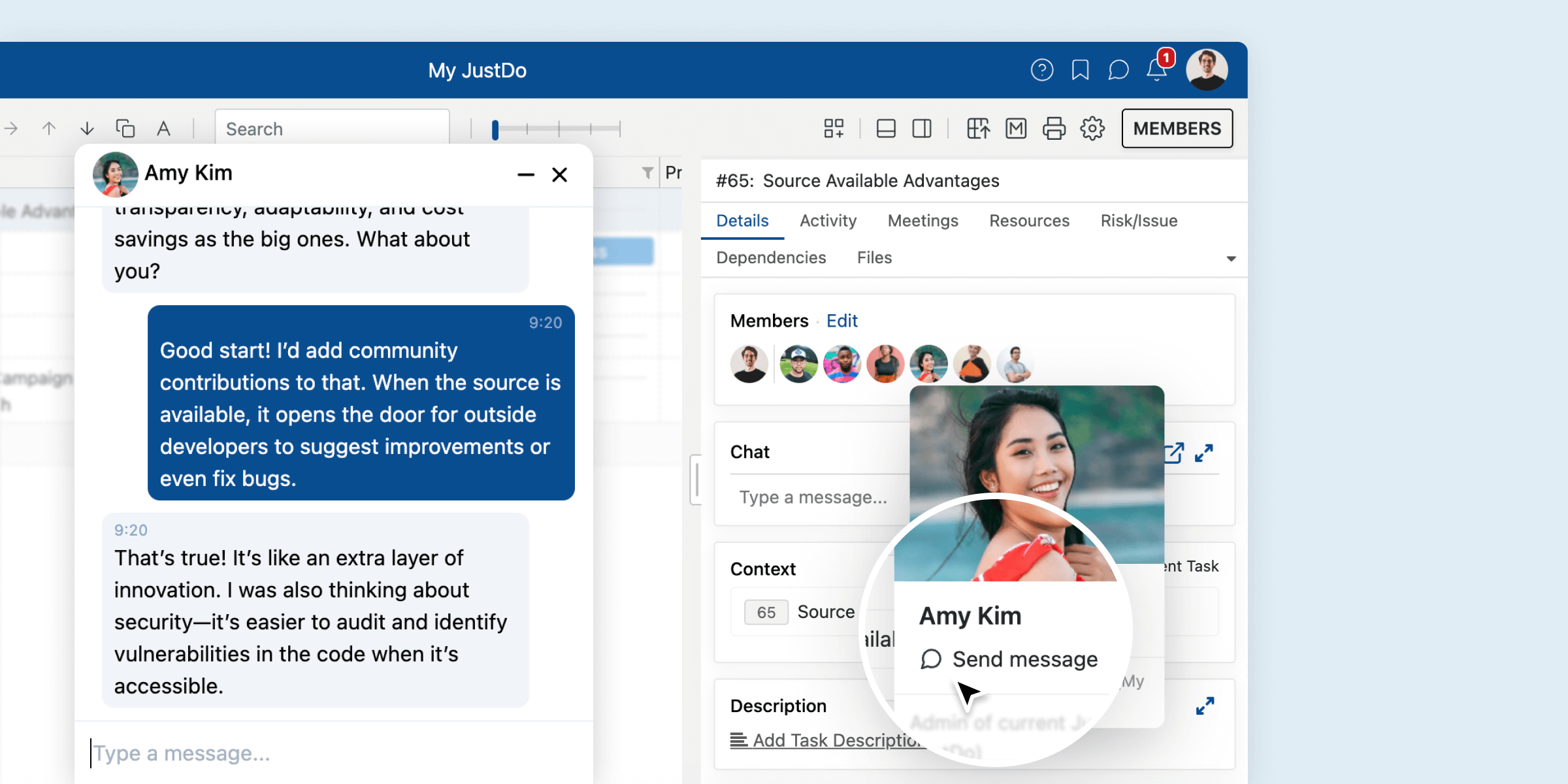Click the zoom slider handle

tap(495, 129)
